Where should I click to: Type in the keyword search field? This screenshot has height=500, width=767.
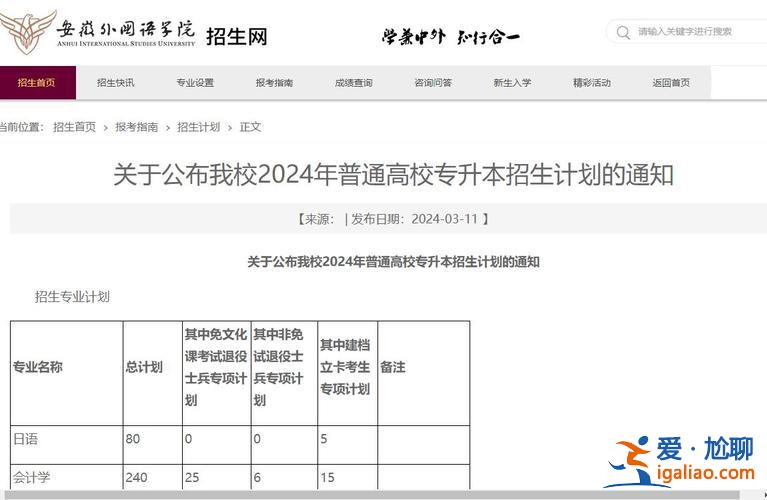click(x=695, y=32)
